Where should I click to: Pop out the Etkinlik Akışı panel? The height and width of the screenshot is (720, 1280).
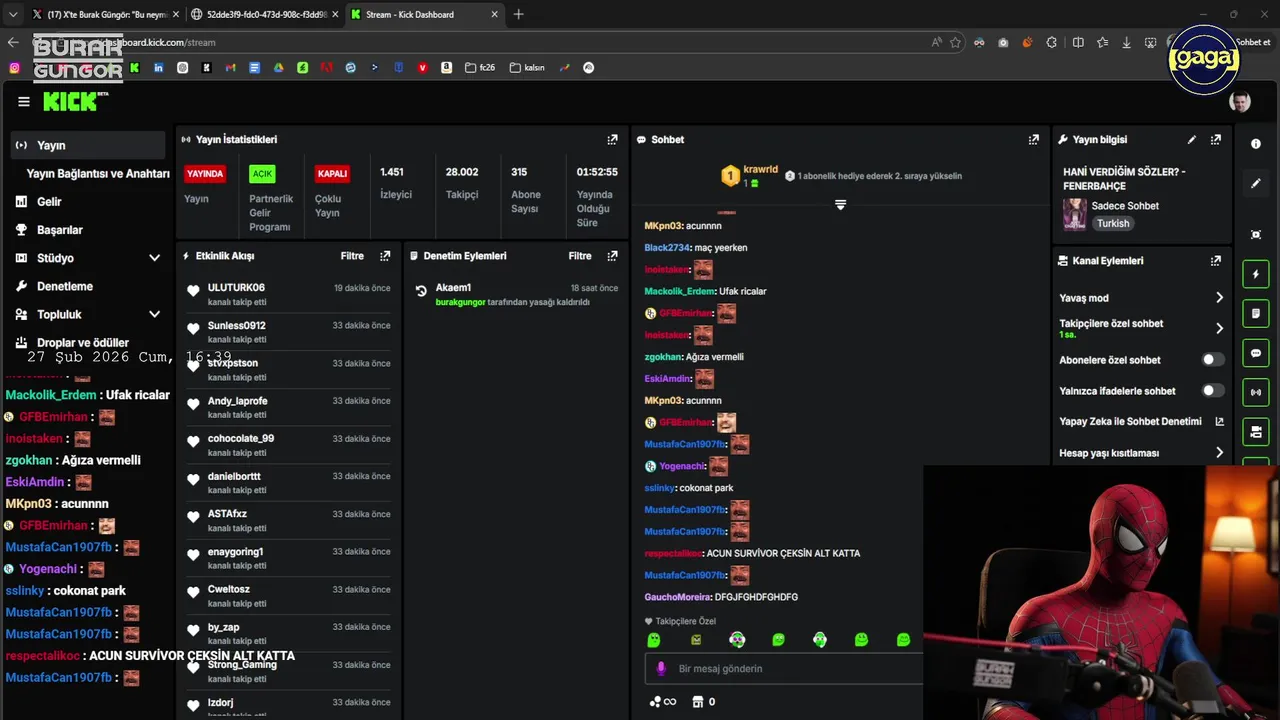(385, 256)
